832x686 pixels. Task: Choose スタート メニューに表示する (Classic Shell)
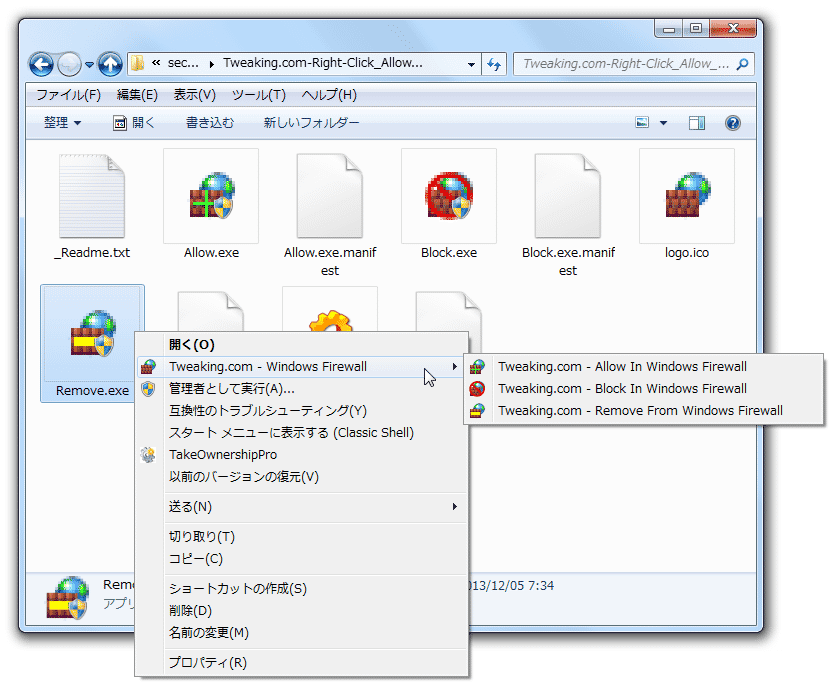click(301, 432)
